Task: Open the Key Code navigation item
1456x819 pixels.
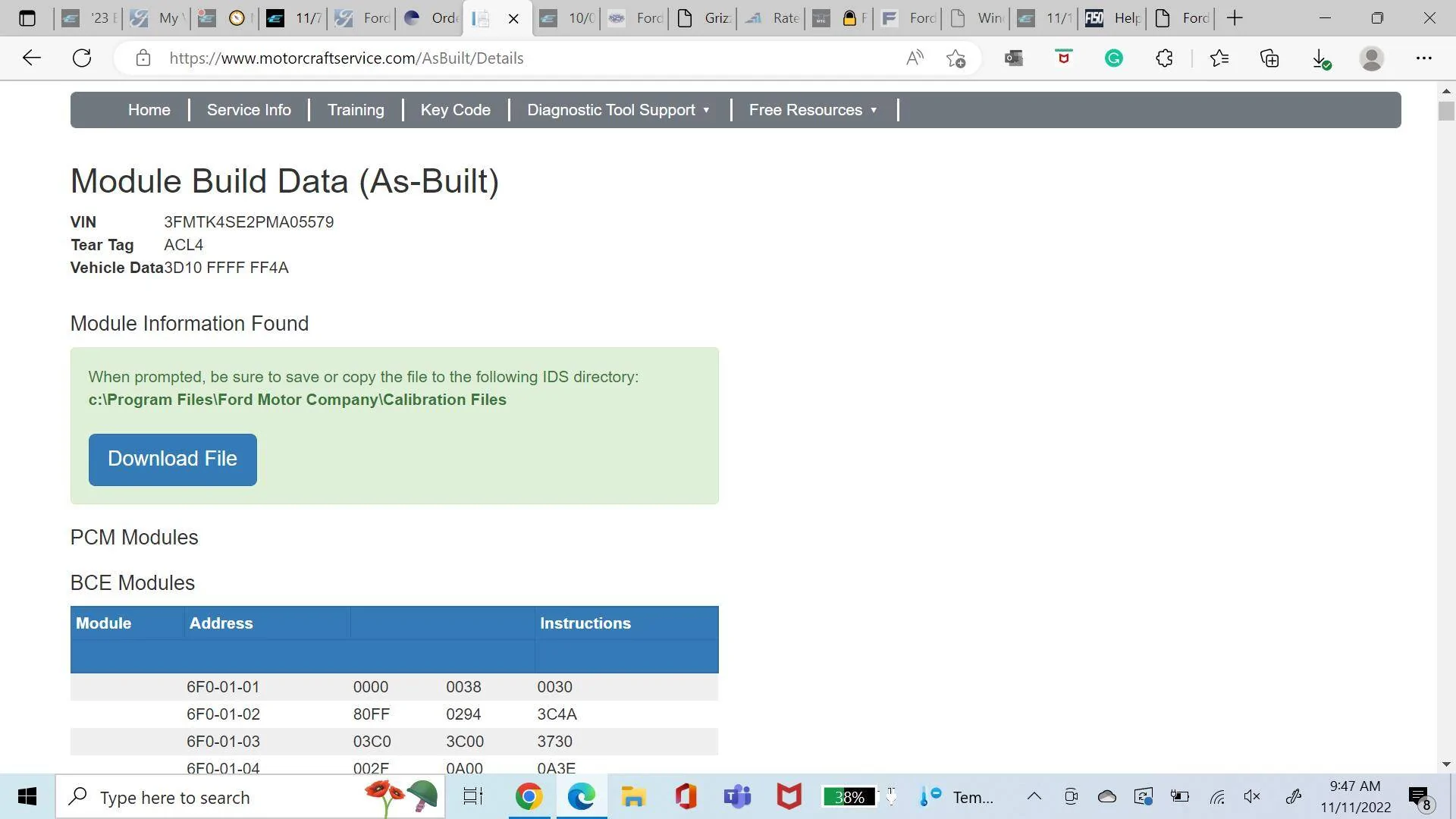Action: coord(456,110)
